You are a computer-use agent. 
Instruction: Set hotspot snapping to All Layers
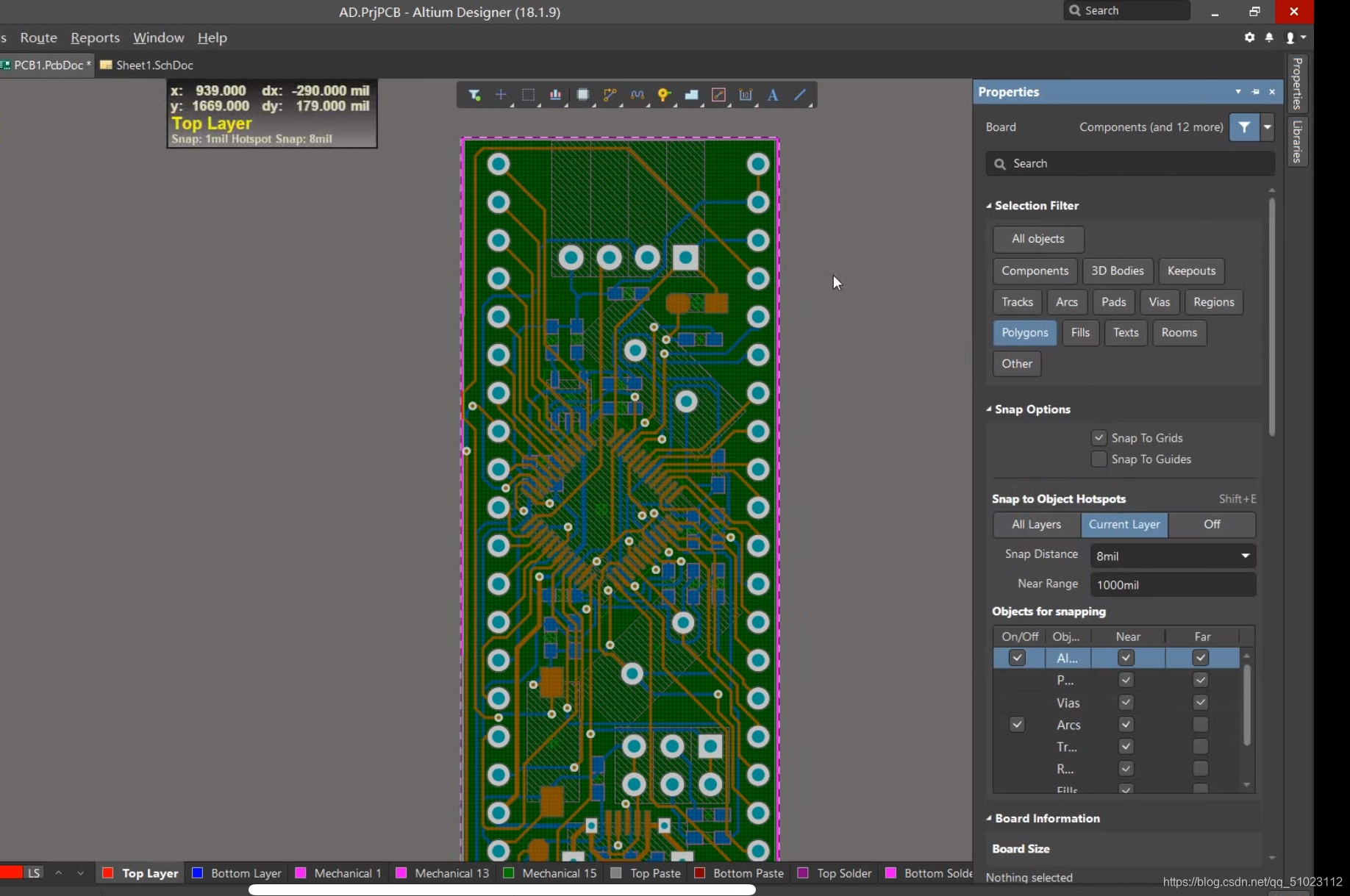(x=1036, y=525)
